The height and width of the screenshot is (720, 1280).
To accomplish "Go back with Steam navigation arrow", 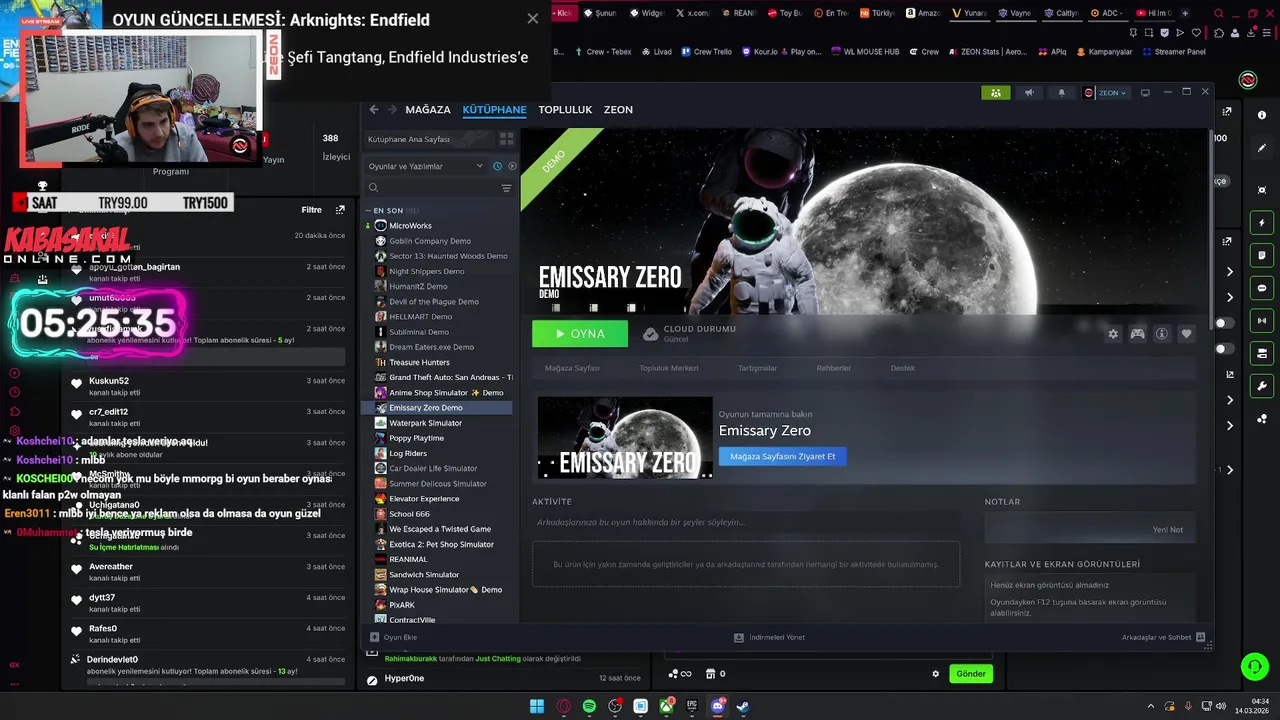I will pyautogui.click(x=374, y=109).
